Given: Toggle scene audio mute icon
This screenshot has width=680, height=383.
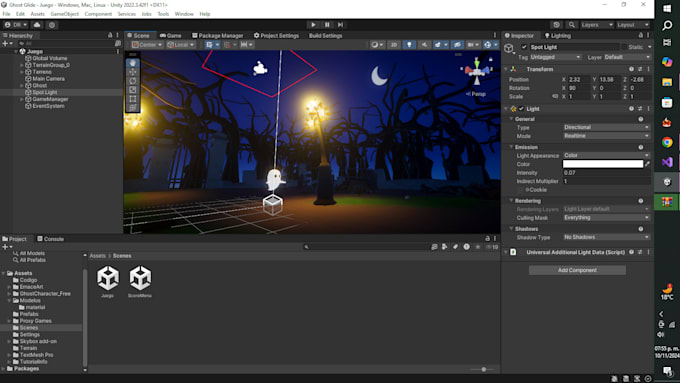Looking at the screenshot, I should pyautogui.click(x=424, y=45).
